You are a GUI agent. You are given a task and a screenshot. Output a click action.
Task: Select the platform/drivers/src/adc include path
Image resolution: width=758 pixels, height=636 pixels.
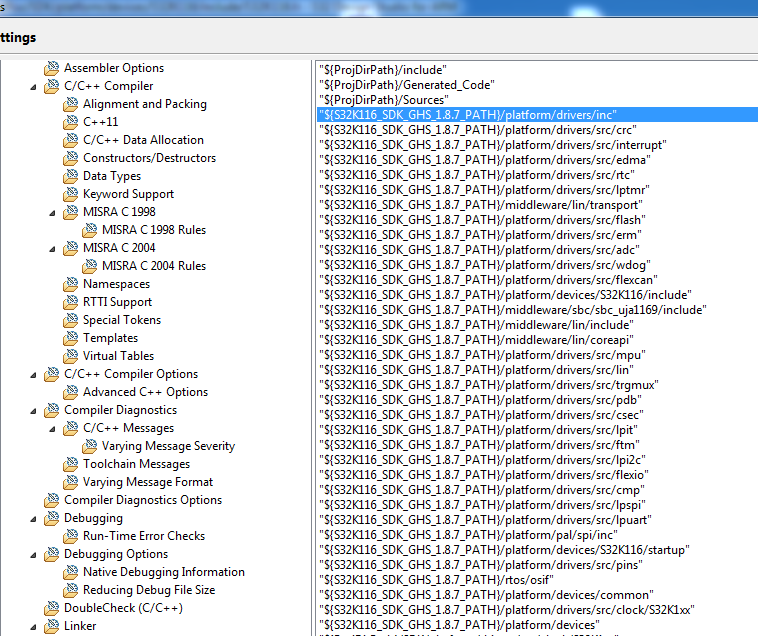[x=479, y=250]
